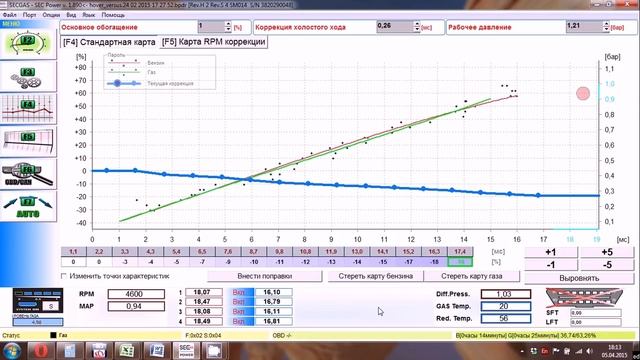Open the F2 gauge panel
The width and height of the screenshot is (640, 360).
click(x=28, y=44)
